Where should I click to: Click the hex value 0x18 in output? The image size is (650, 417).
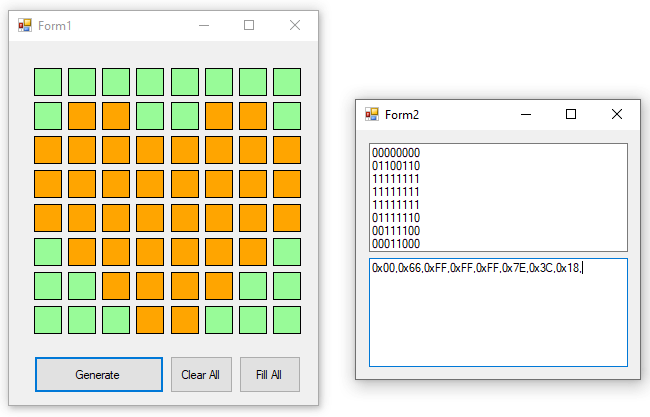(567, 268)
